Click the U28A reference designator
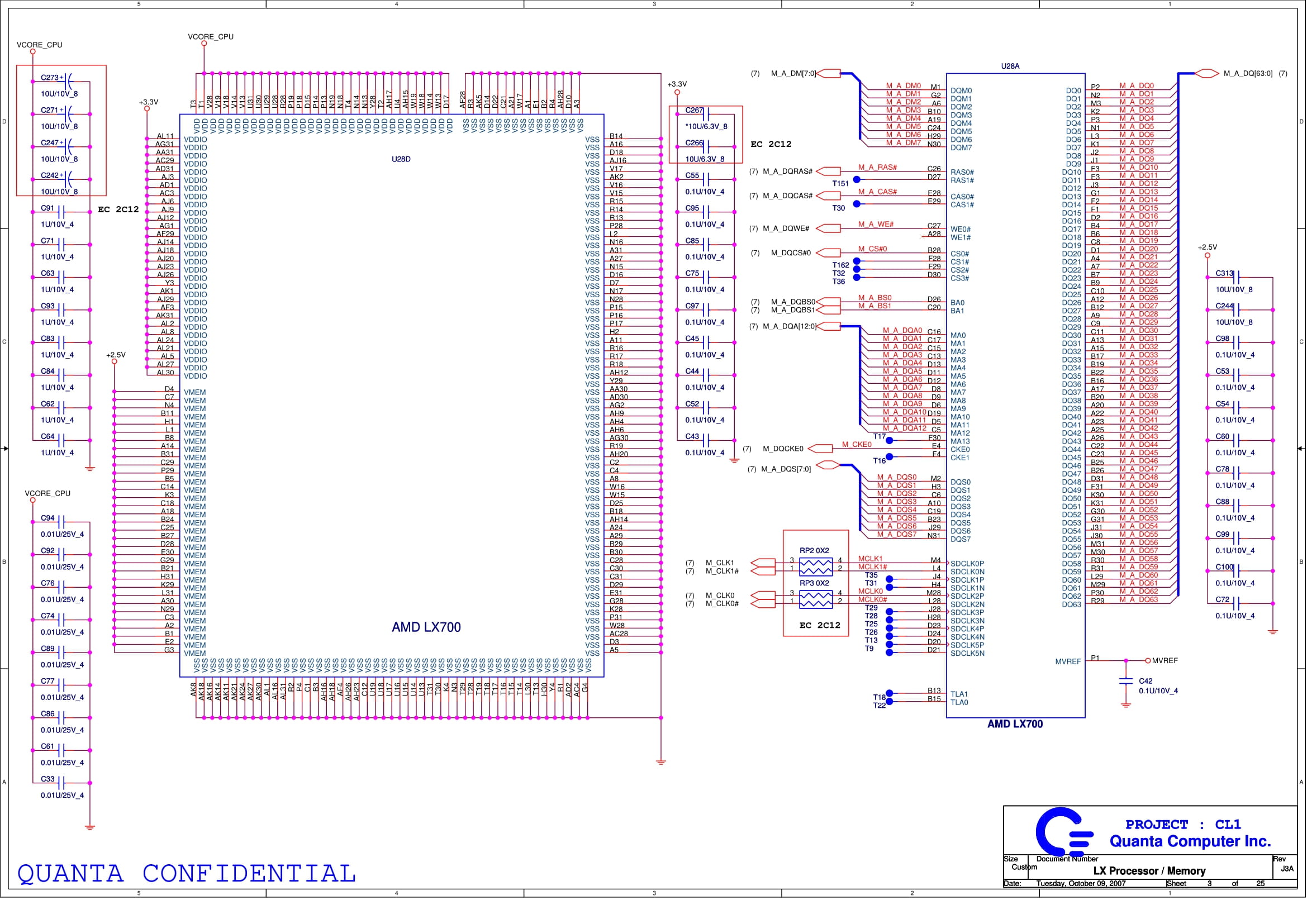This screenshot has height=924, width=1307. click(1010, 66)
